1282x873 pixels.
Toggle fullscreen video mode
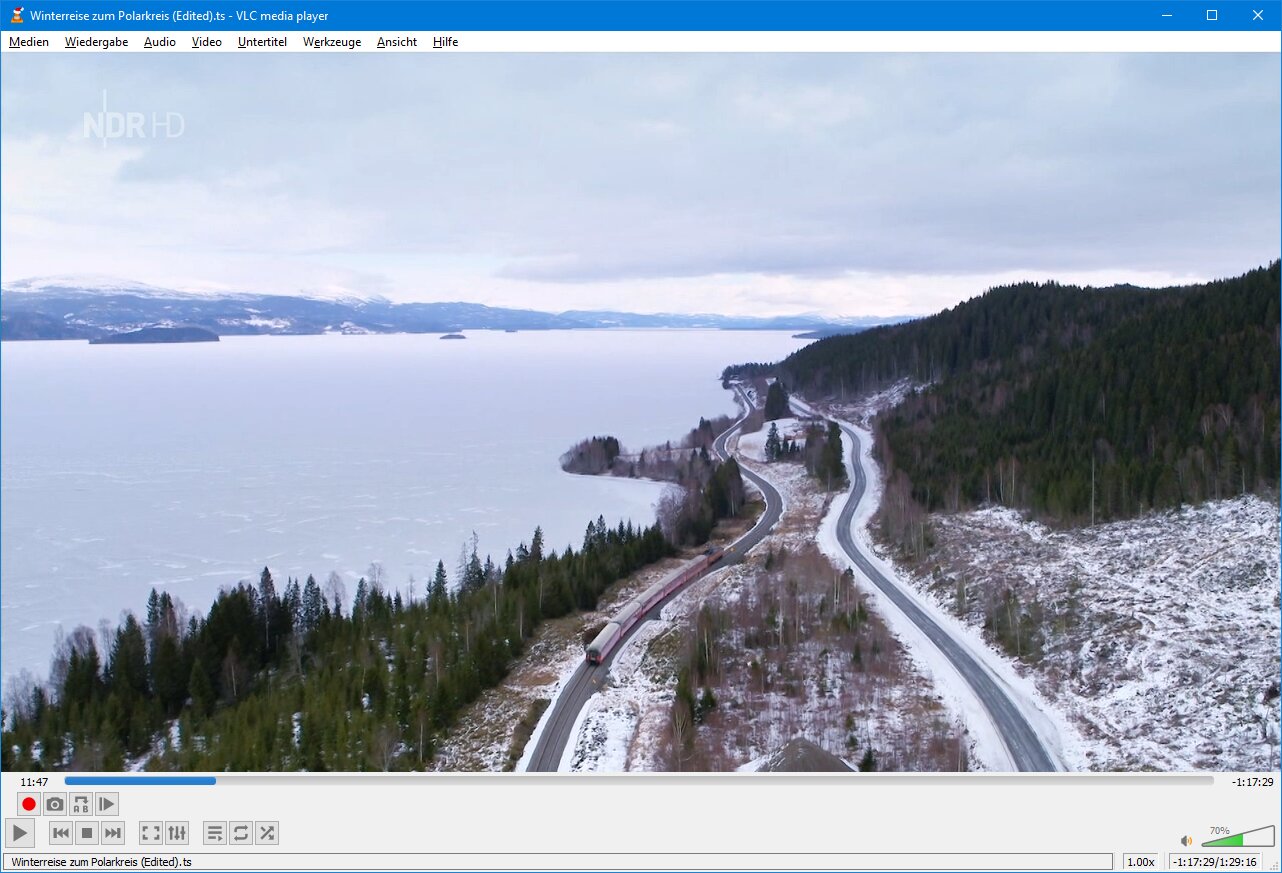150,833
